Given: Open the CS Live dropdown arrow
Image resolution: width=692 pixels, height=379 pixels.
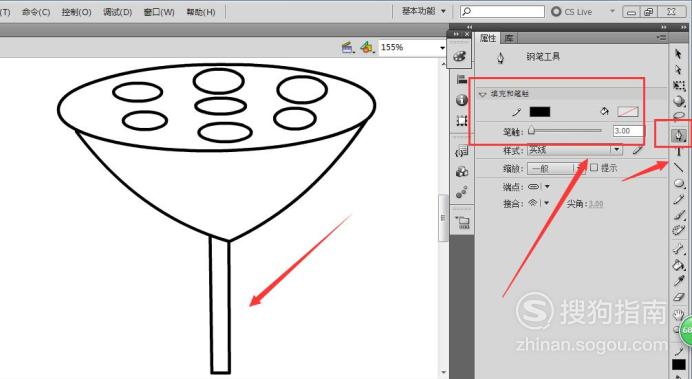Looking at the screenshot, I should point(612,11).
